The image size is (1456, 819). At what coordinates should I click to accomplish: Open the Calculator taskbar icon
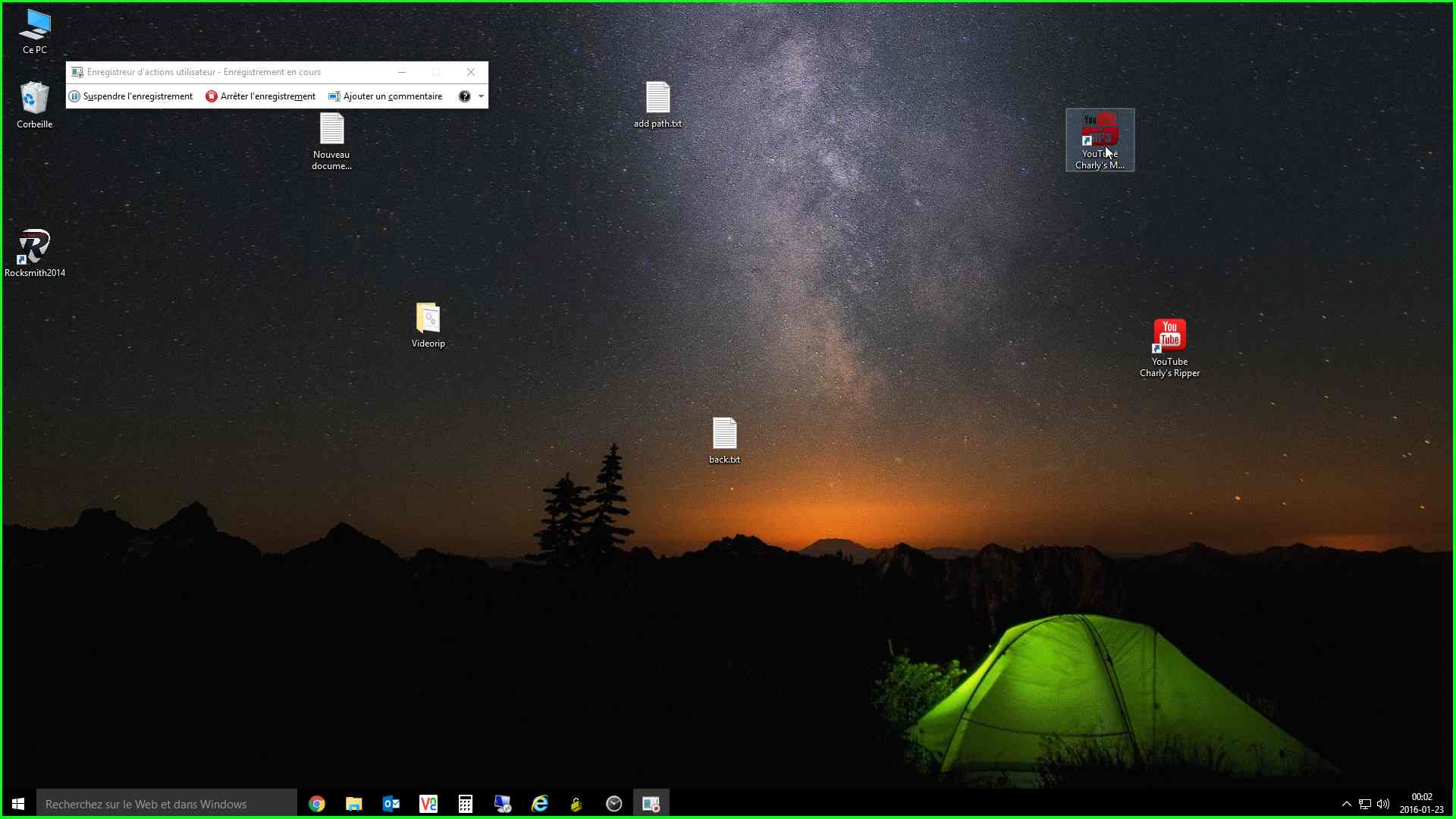[x=466, y=804]
